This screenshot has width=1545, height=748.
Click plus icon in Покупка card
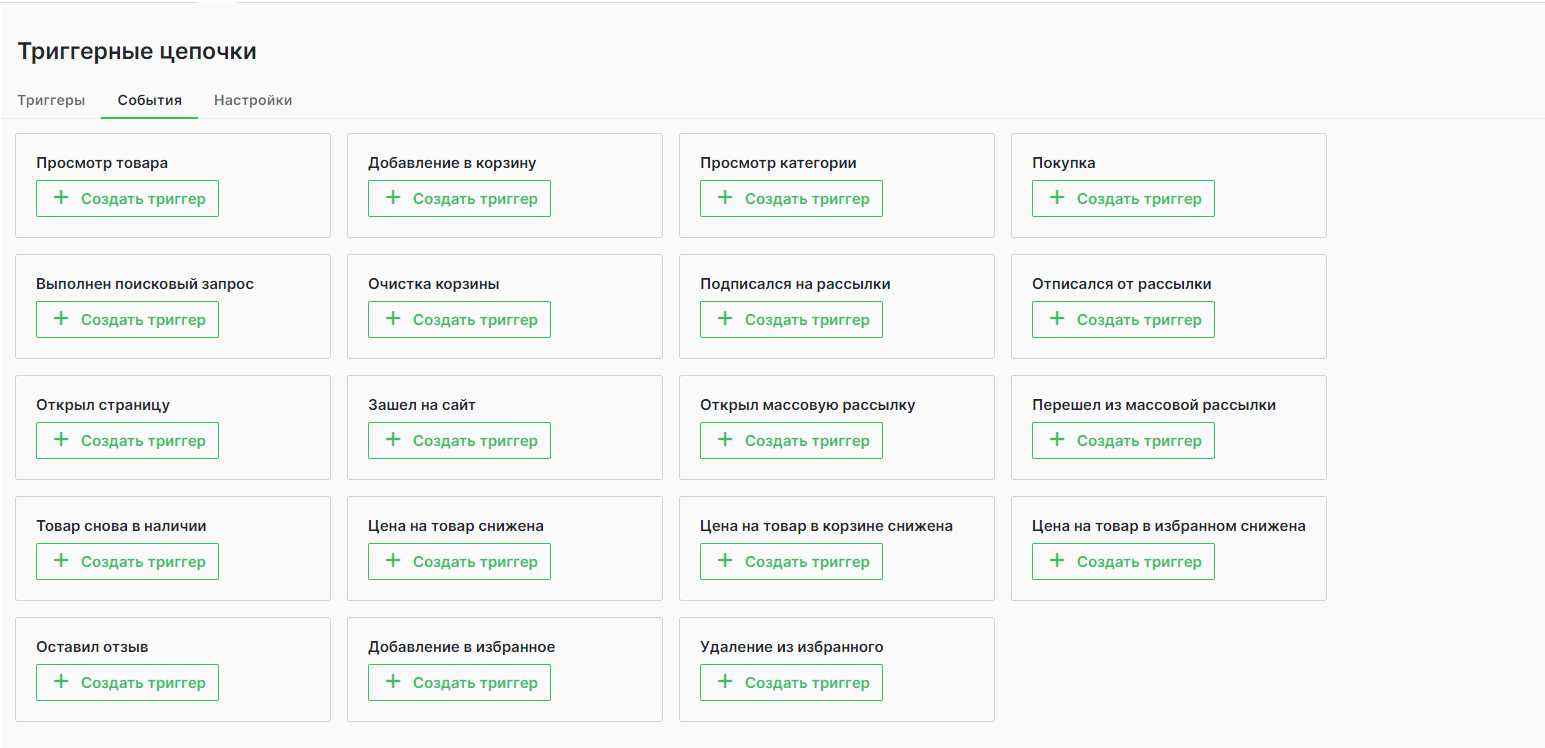[x=1057, y=198]
